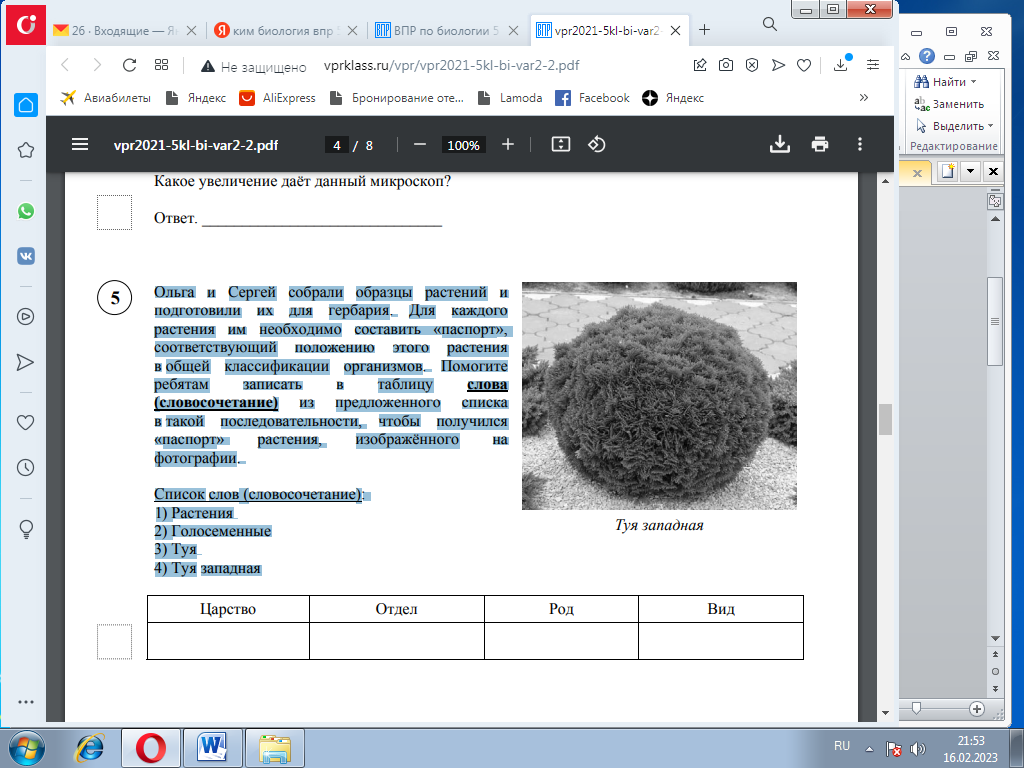Zoom in the PDF with the plus button
The height and width of the screenshot is (768, 1024).
(x=508, y=144)
